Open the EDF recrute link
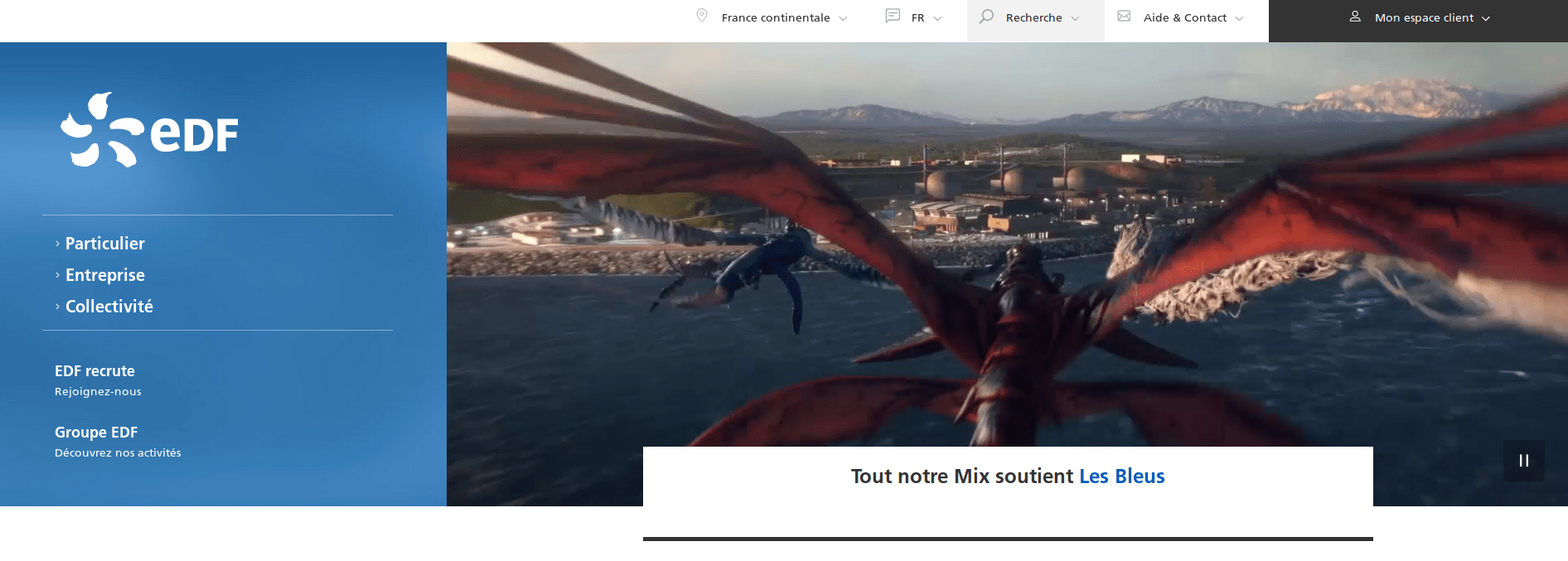The image size is (1568, 561). 94,371
